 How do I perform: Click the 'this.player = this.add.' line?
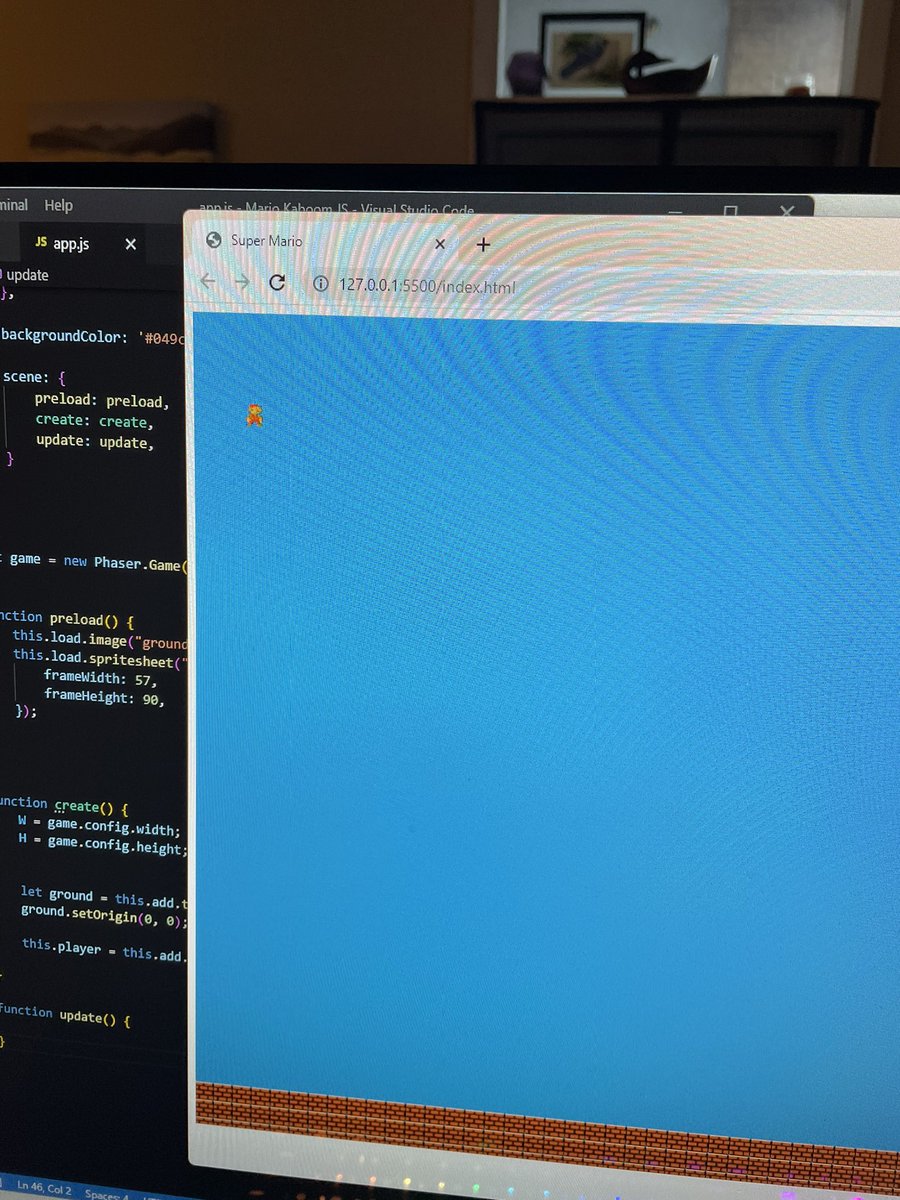pos(105,949)
